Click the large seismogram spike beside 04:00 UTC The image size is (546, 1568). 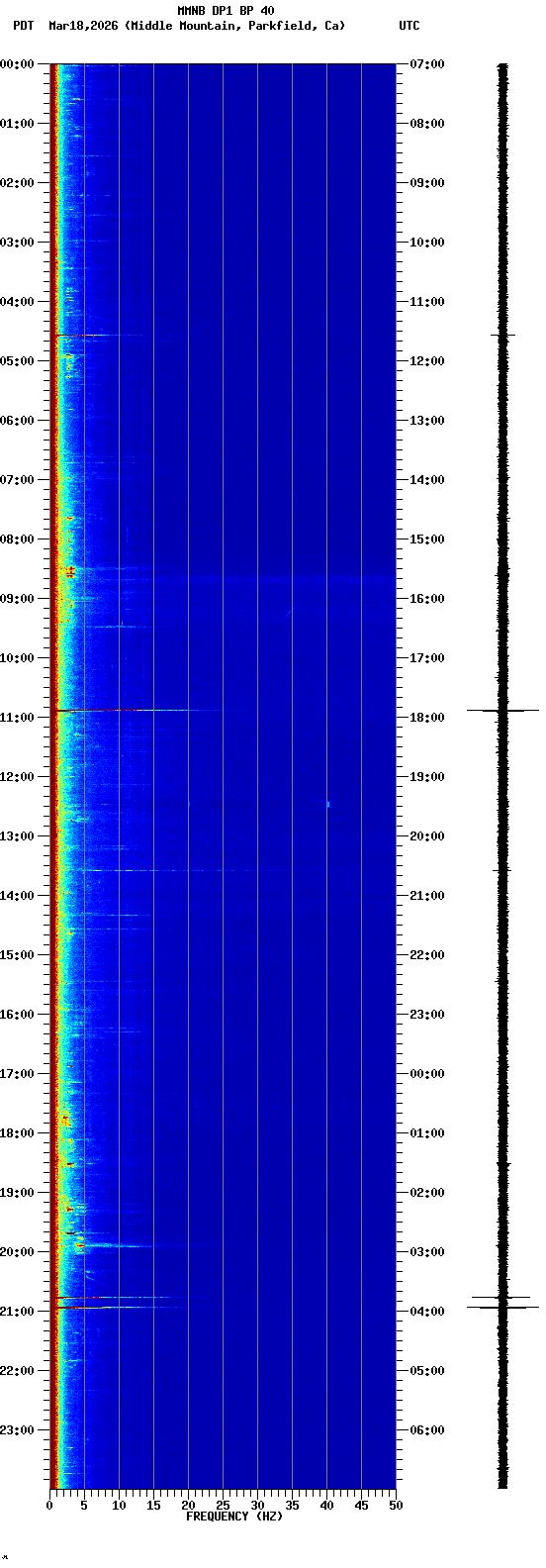coord(502,1308)
